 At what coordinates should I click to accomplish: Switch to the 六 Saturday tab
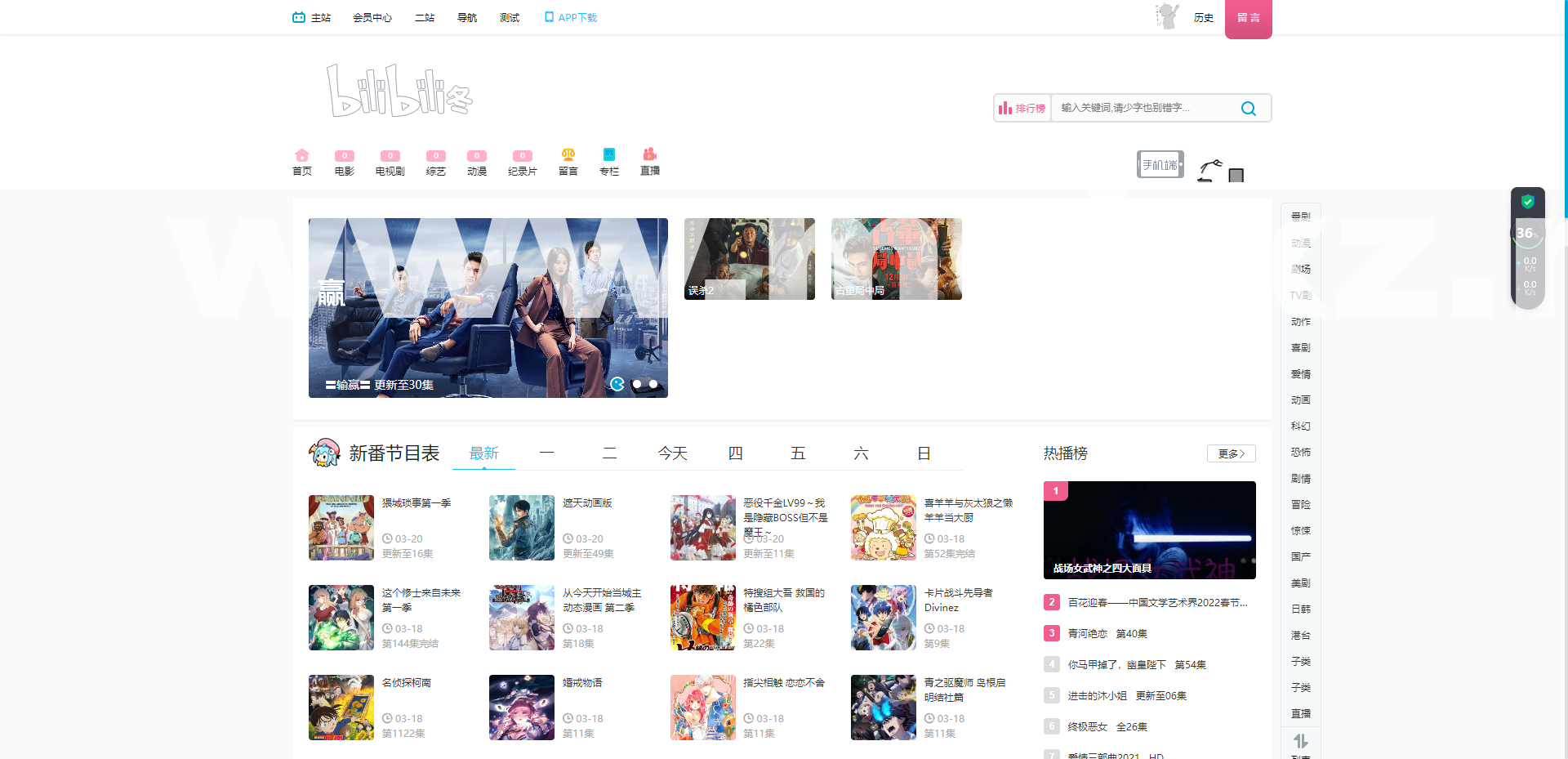(x=862, y=453)
